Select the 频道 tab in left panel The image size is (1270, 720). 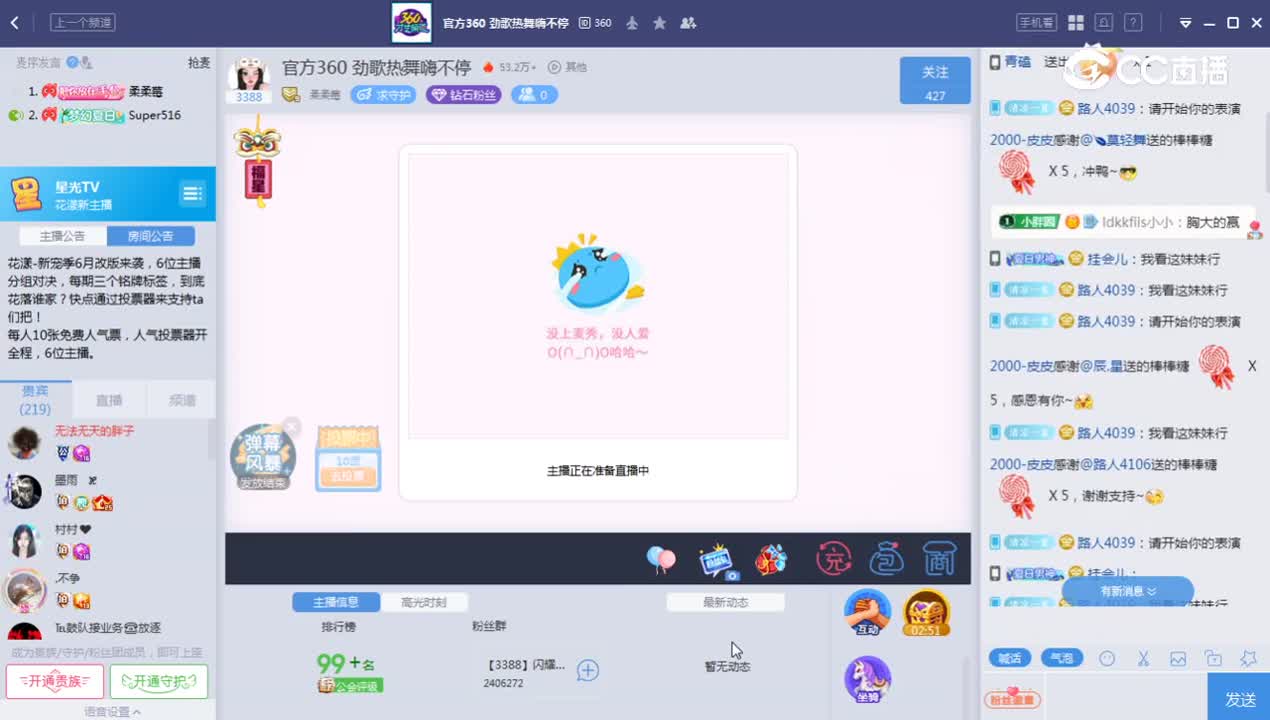[182, 400]
